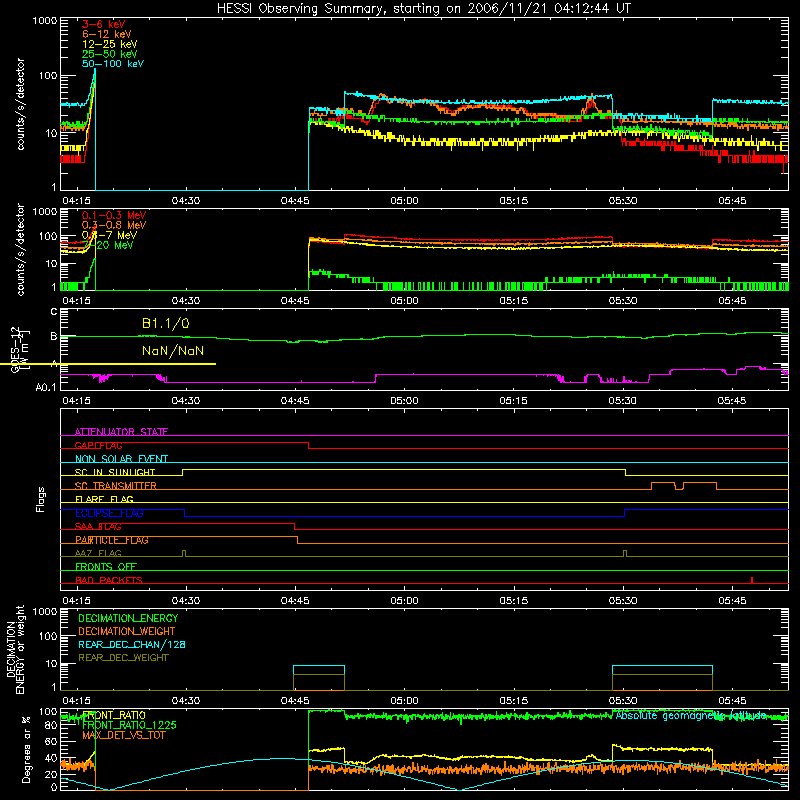Click the "SC_IN_SUNLIGHT" flag label
This screenshot has width=800, height=800.
point(115,472)
